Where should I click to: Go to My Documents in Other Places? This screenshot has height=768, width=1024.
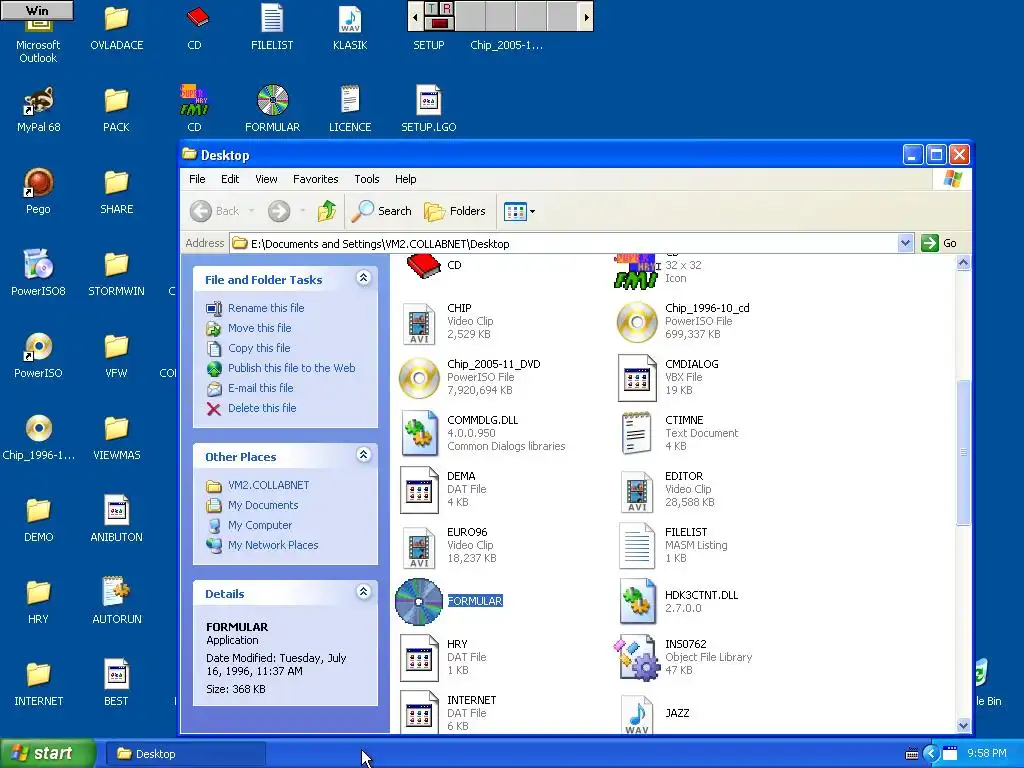coord(263,505)
